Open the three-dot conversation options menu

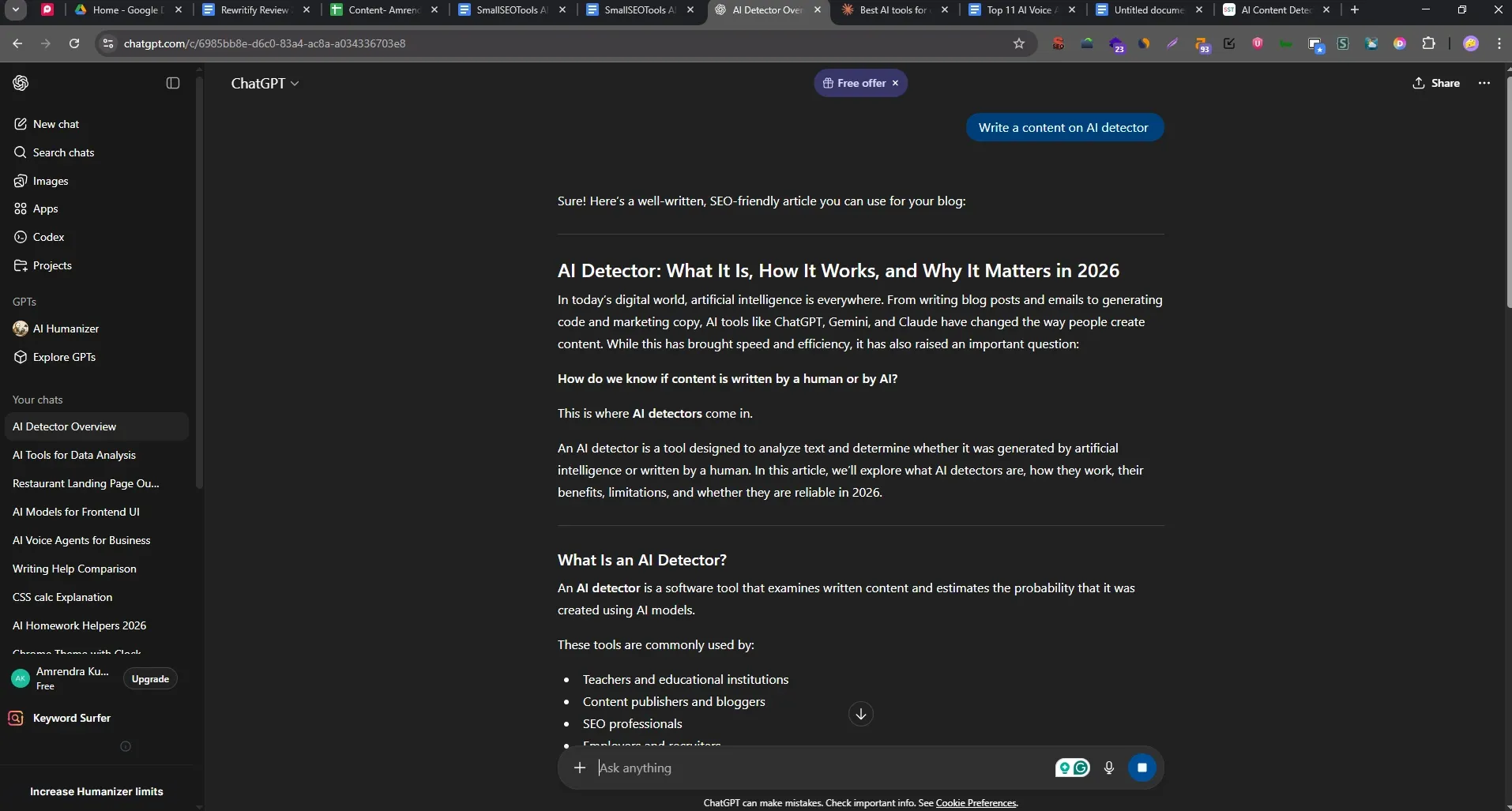pos(1484,83)
